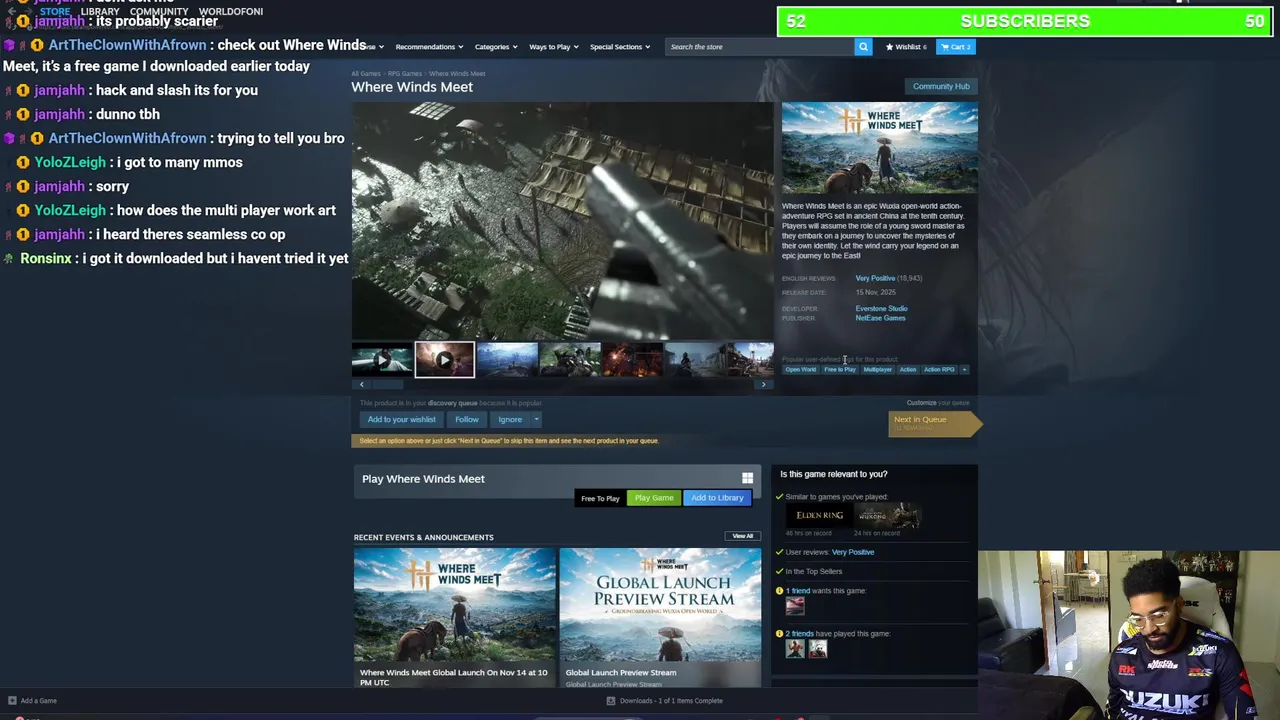1280x720 pixels.
Task: Click the Windows platform icon
Action: tap(747, 479)
